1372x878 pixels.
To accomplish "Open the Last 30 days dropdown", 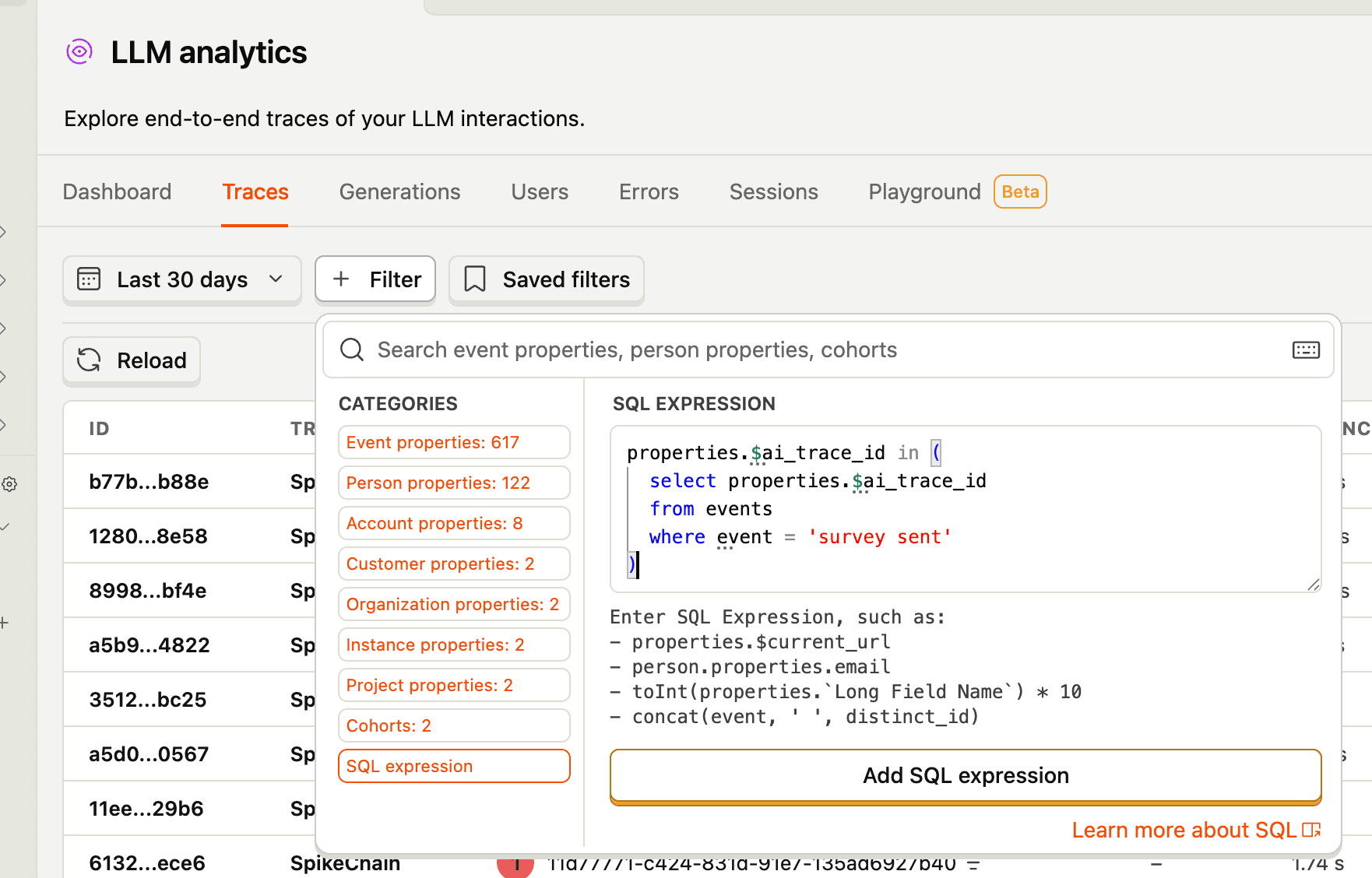I will pyautogui.click(x=181, y=279).
